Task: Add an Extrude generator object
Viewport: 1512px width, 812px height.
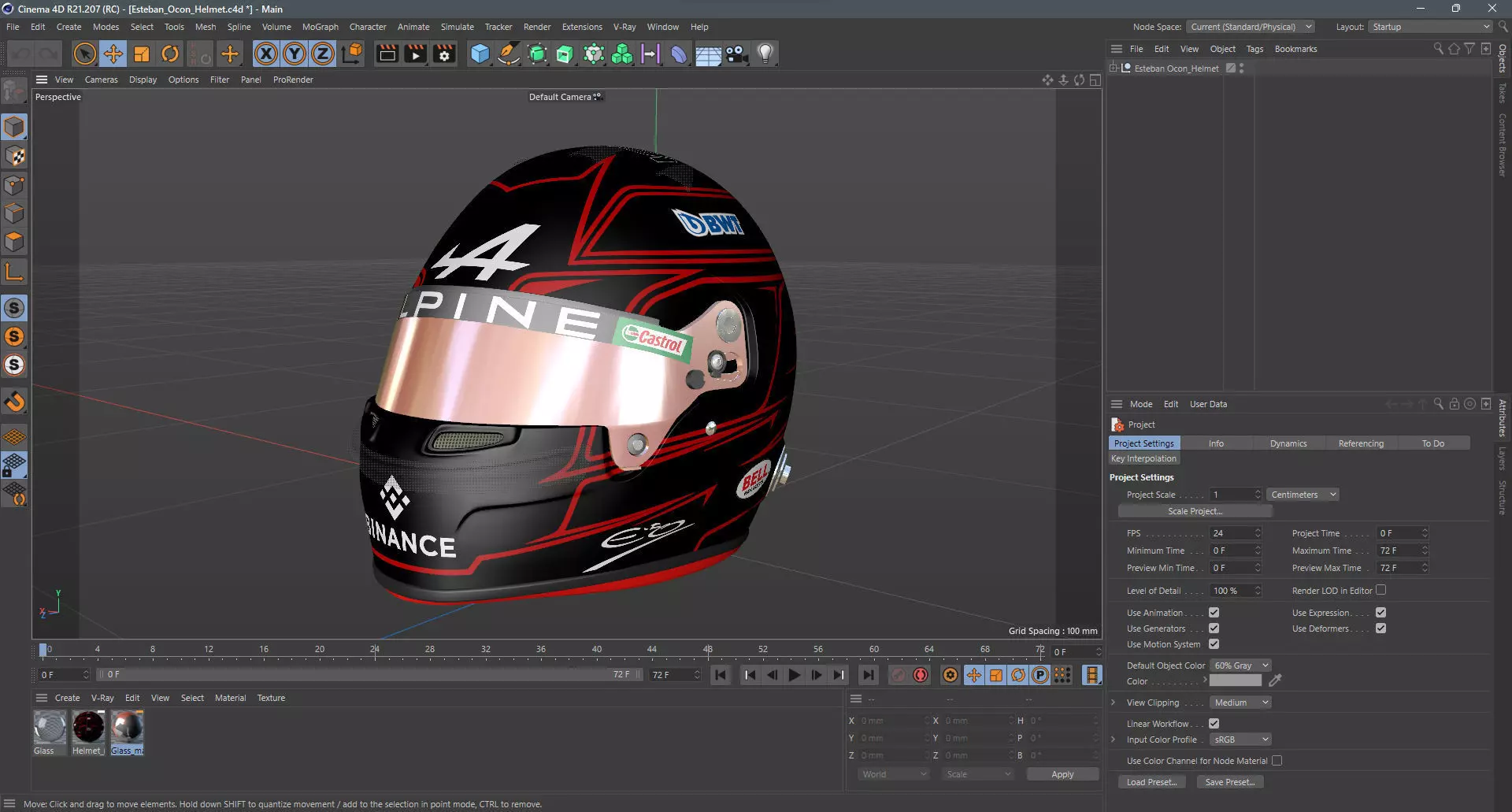Action: (x=565, y=54)
